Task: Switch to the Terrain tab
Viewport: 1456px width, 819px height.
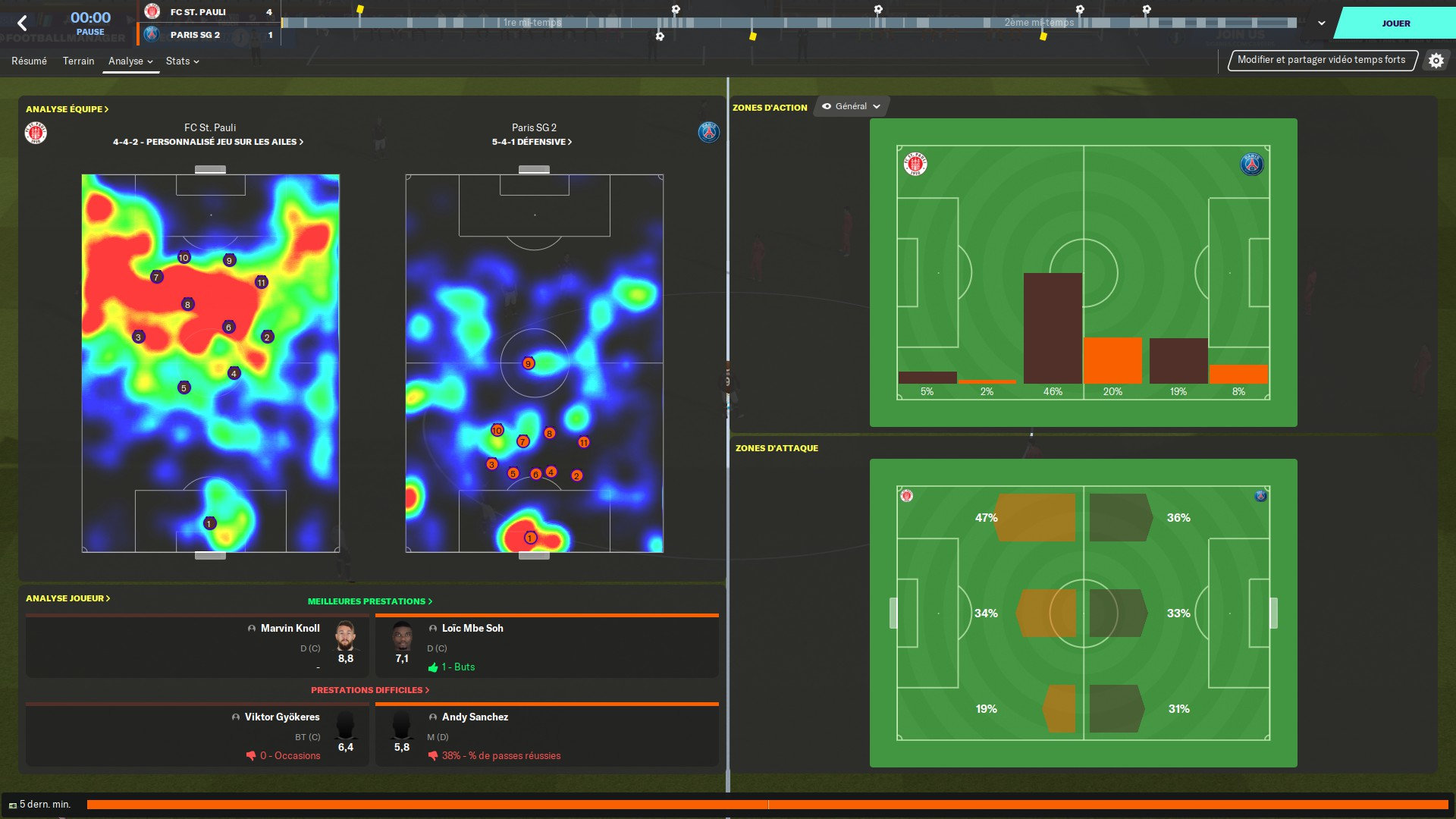Action: coord(78,61)
